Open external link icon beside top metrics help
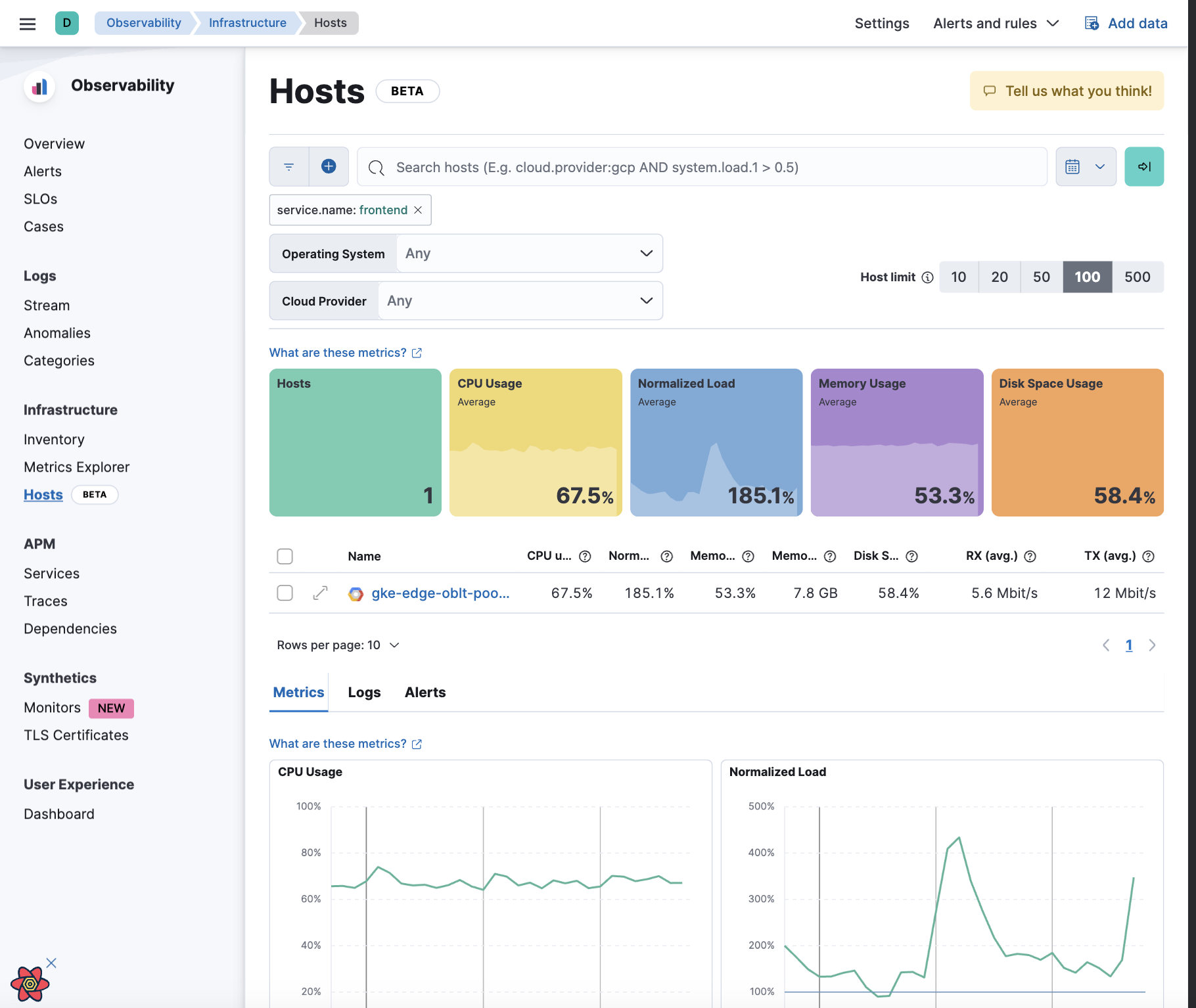Screen dimensions: 1196x1008 pyautogui.click(x=417, y=353)
